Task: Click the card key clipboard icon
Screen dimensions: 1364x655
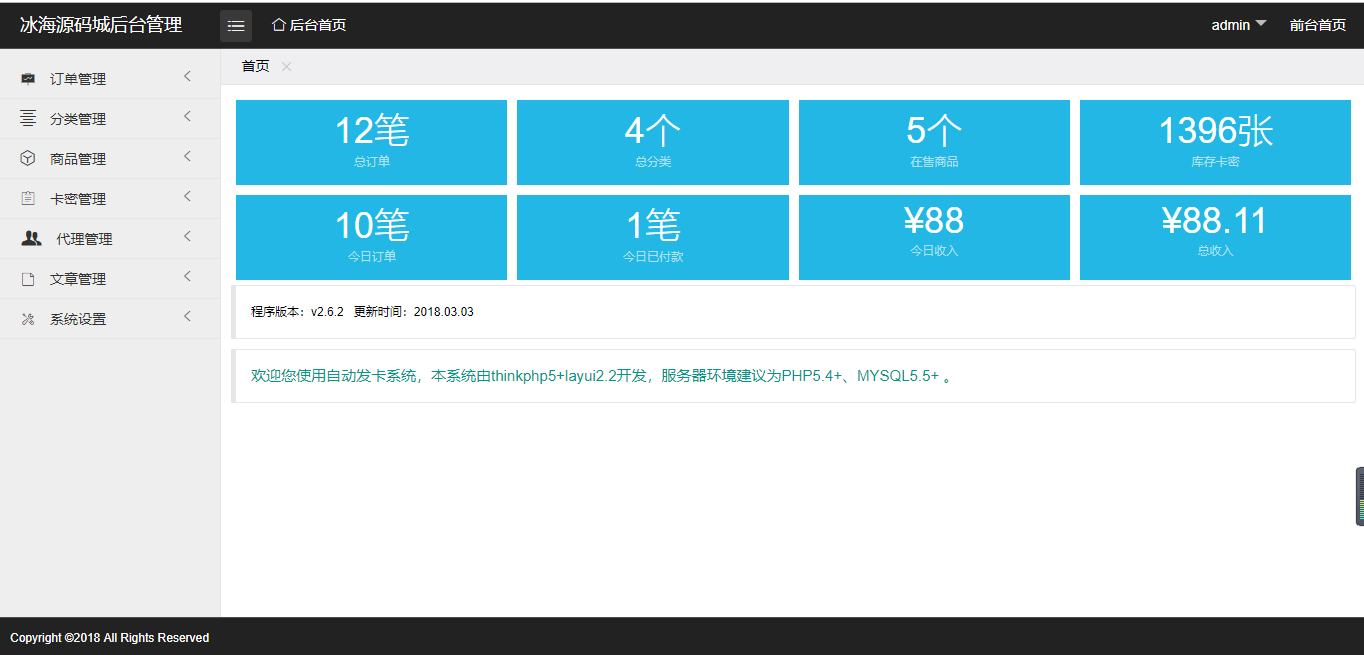Action: point(28,199)
